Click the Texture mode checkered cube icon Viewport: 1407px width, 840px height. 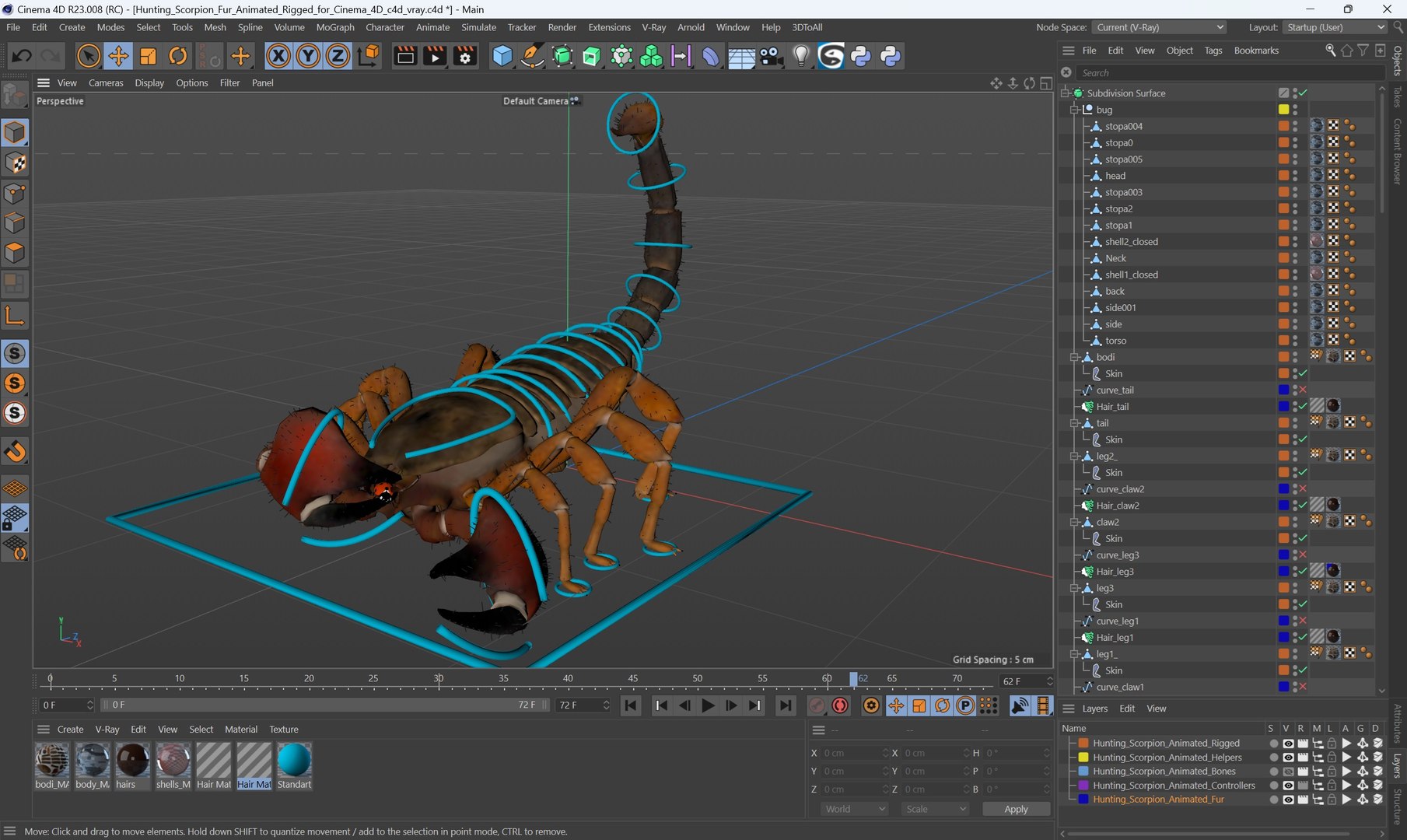tap(15, 163)
